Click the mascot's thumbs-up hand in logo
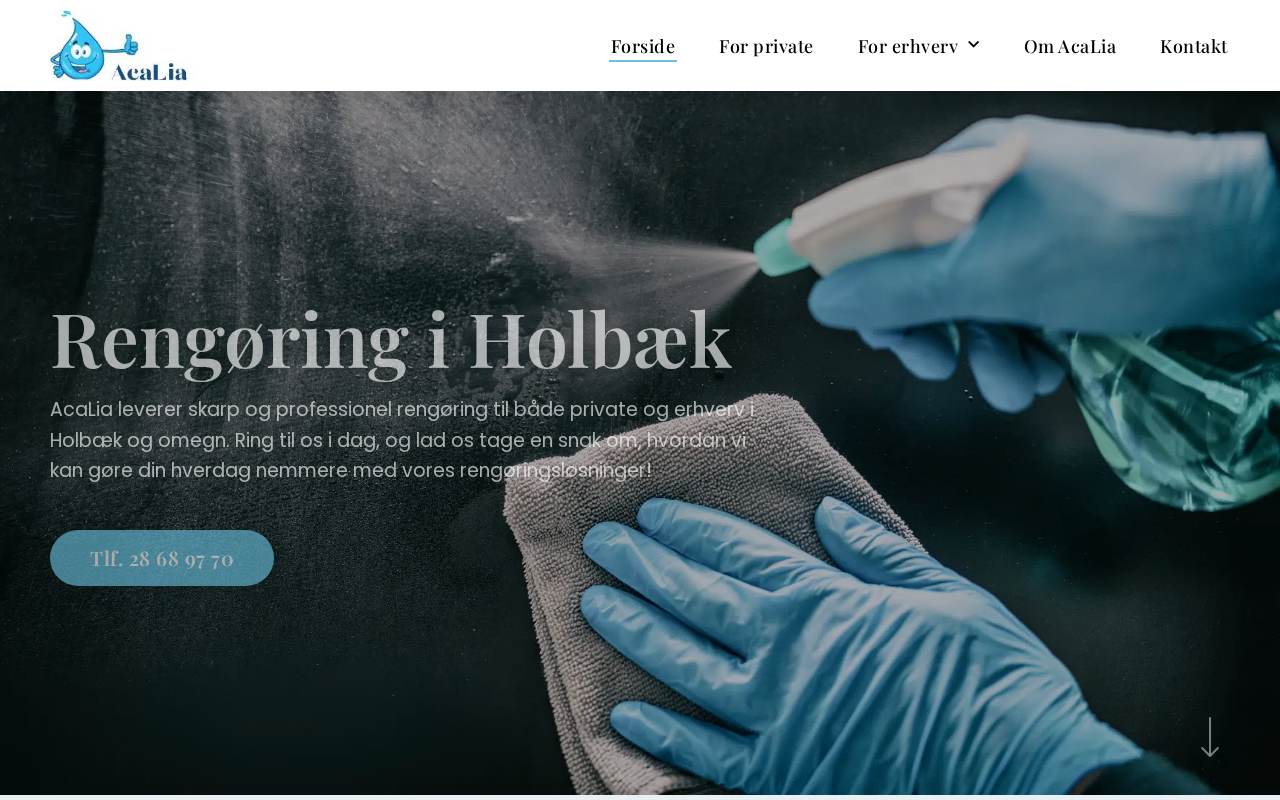Screen dimensions: 1280x800 coord(129,45)
